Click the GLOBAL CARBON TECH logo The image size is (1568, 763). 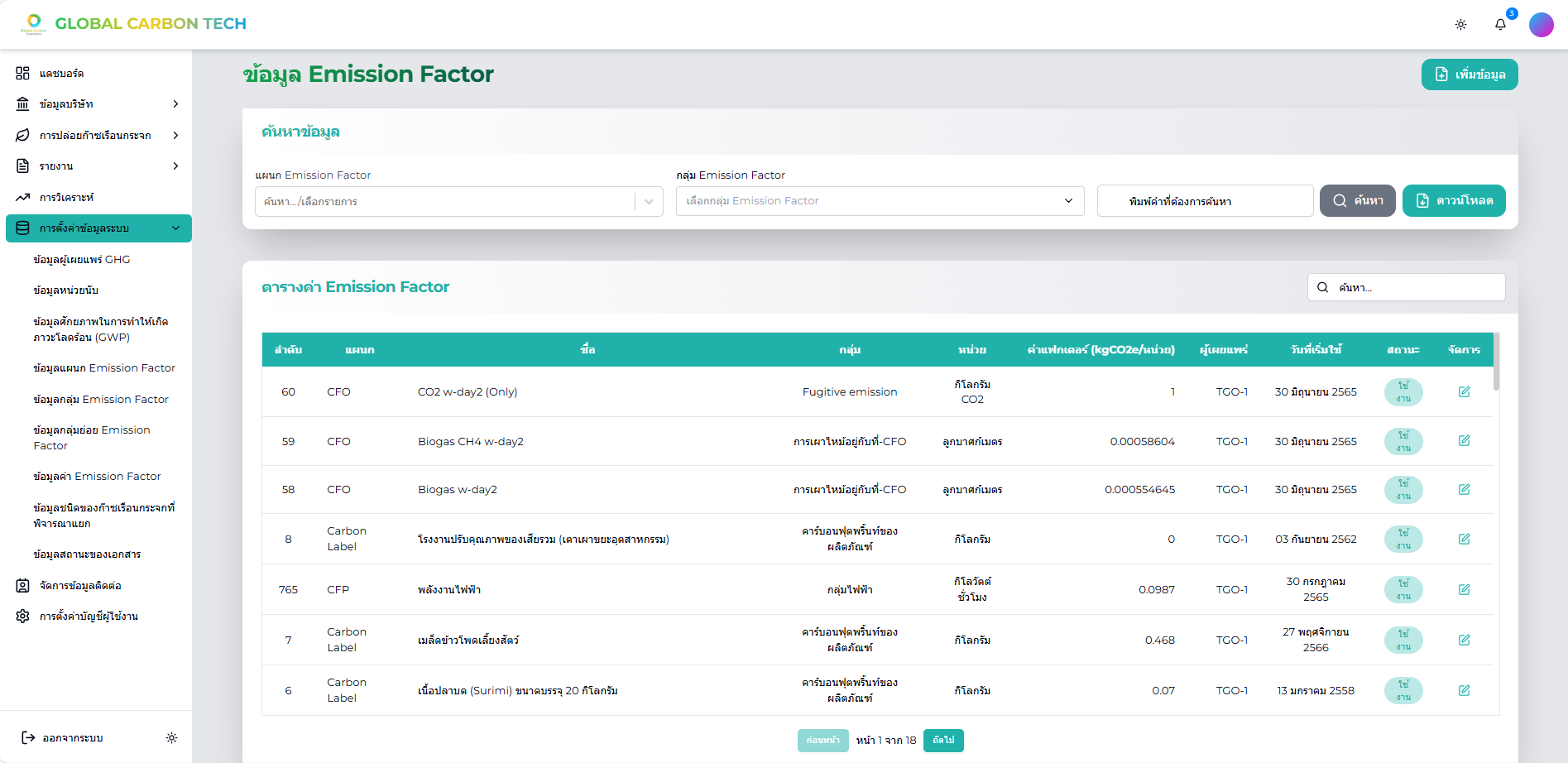point(134,24)
